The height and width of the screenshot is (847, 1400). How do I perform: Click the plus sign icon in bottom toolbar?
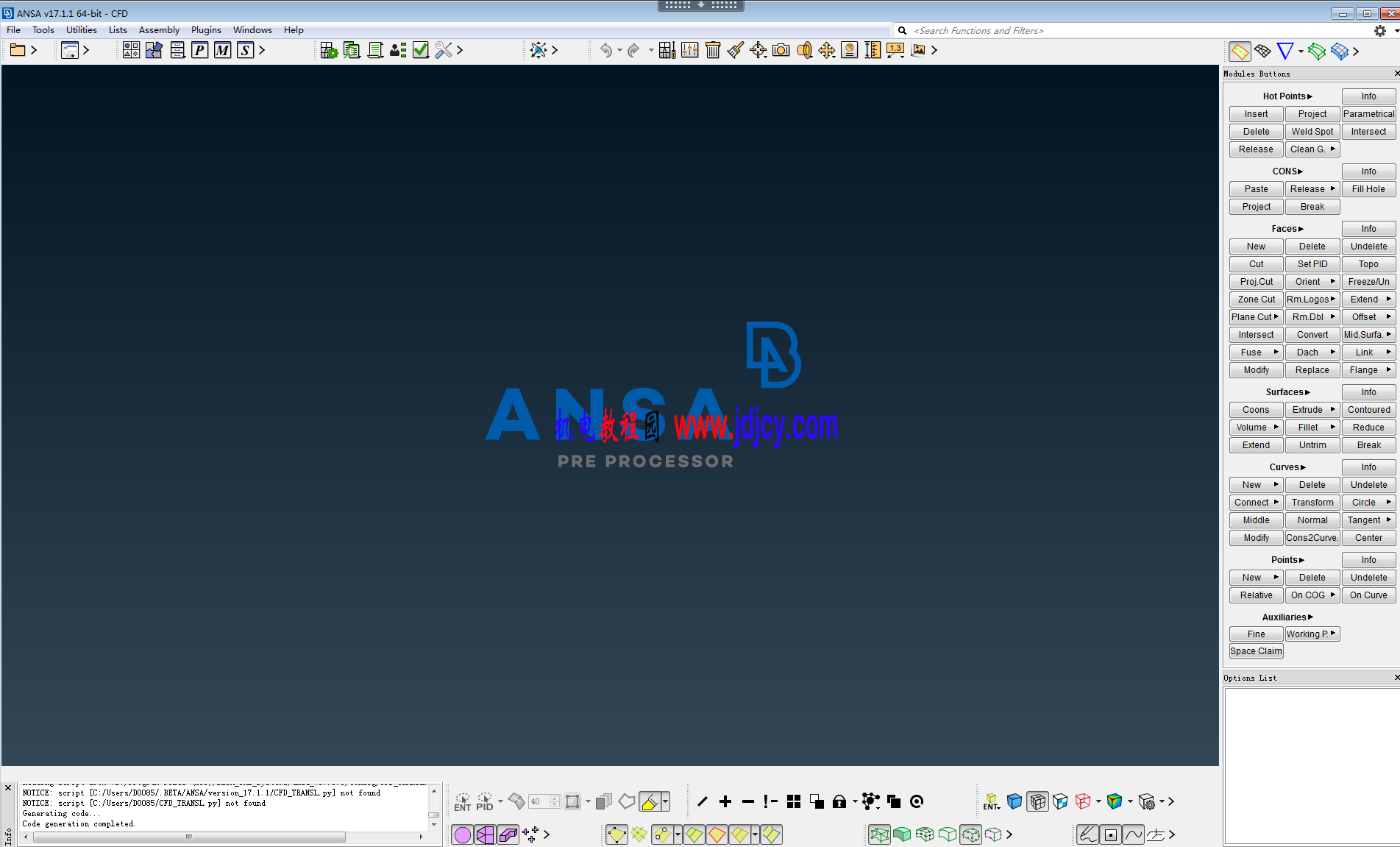click(x=725, y=801)
